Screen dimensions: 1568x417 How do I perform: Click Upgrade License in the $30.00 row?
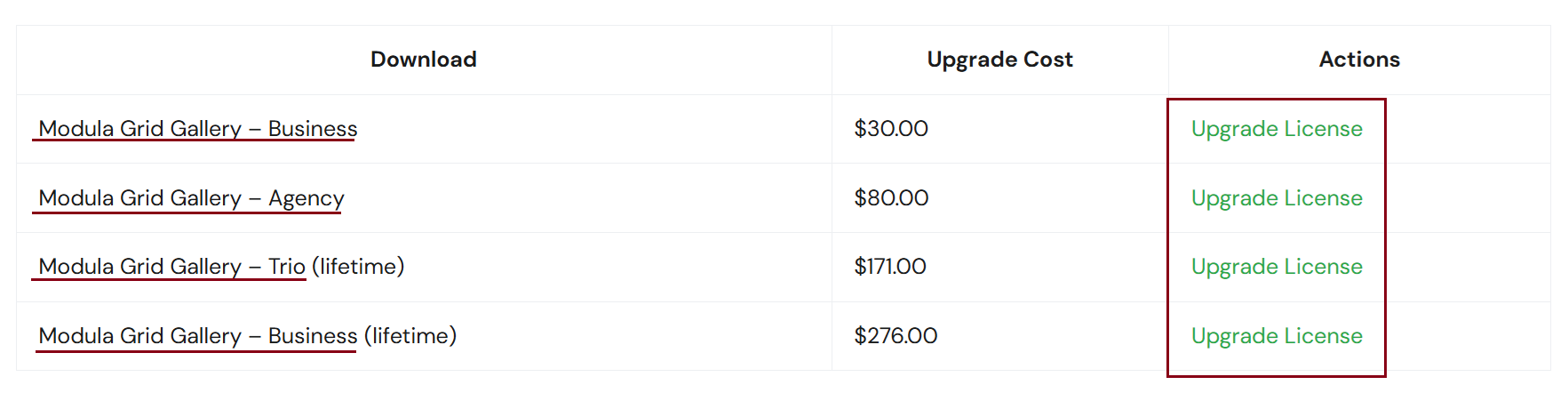[x=1276, y=129]
